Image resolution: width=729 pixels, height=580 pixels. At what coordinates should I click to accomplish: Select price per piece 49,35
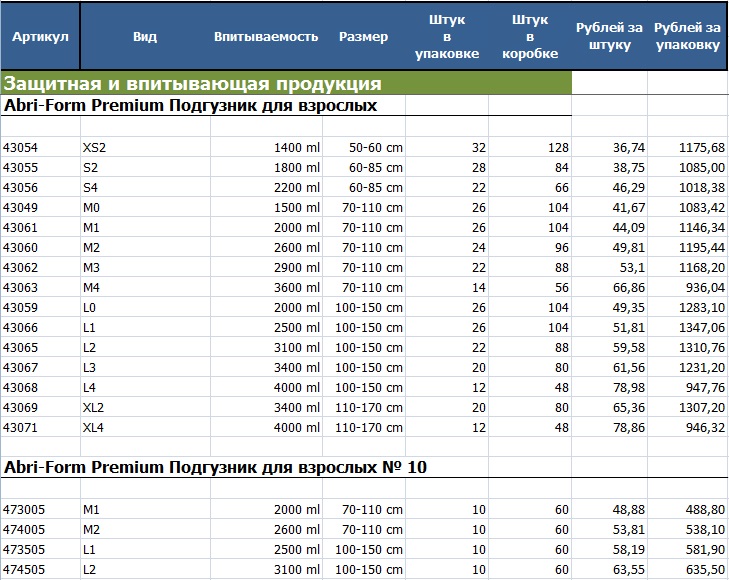[x=610, y=307]
